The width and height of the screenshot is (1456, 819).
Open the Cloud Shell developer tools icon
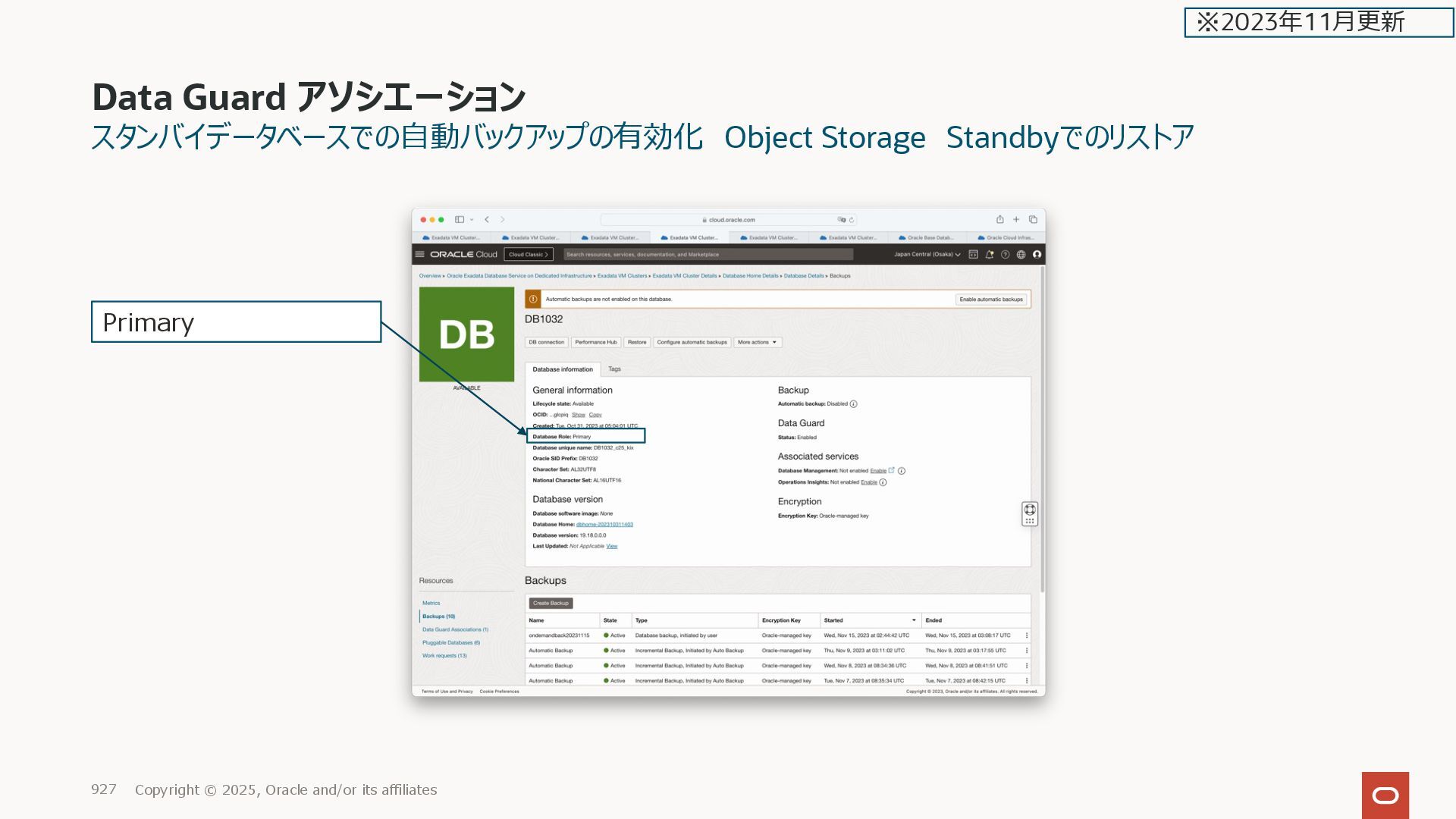[973, 255]
